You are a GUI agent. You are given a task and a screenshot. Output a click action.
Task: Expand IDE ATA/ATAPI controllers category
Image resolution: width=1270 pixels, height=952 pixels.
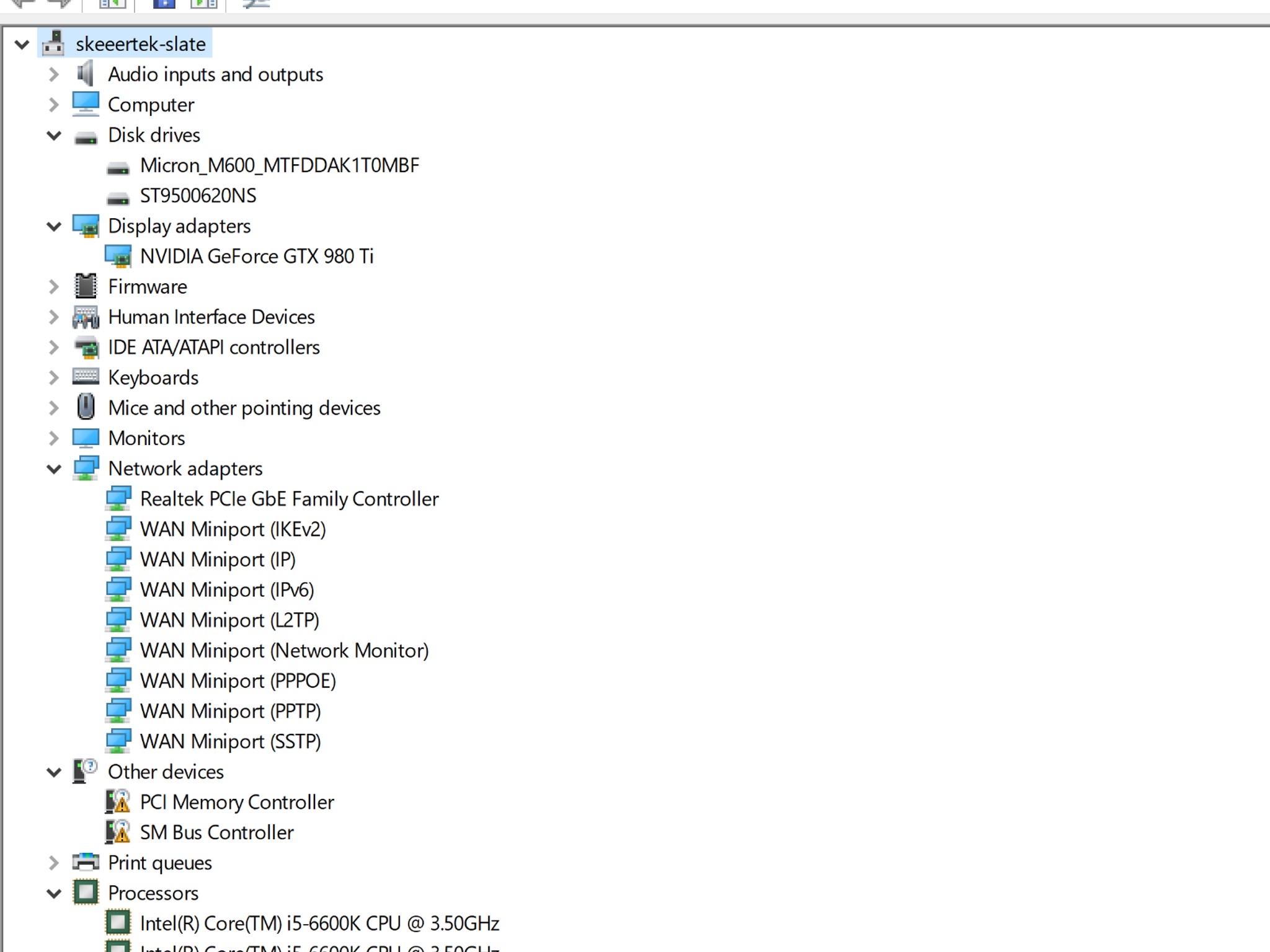[x=54, y=347]
